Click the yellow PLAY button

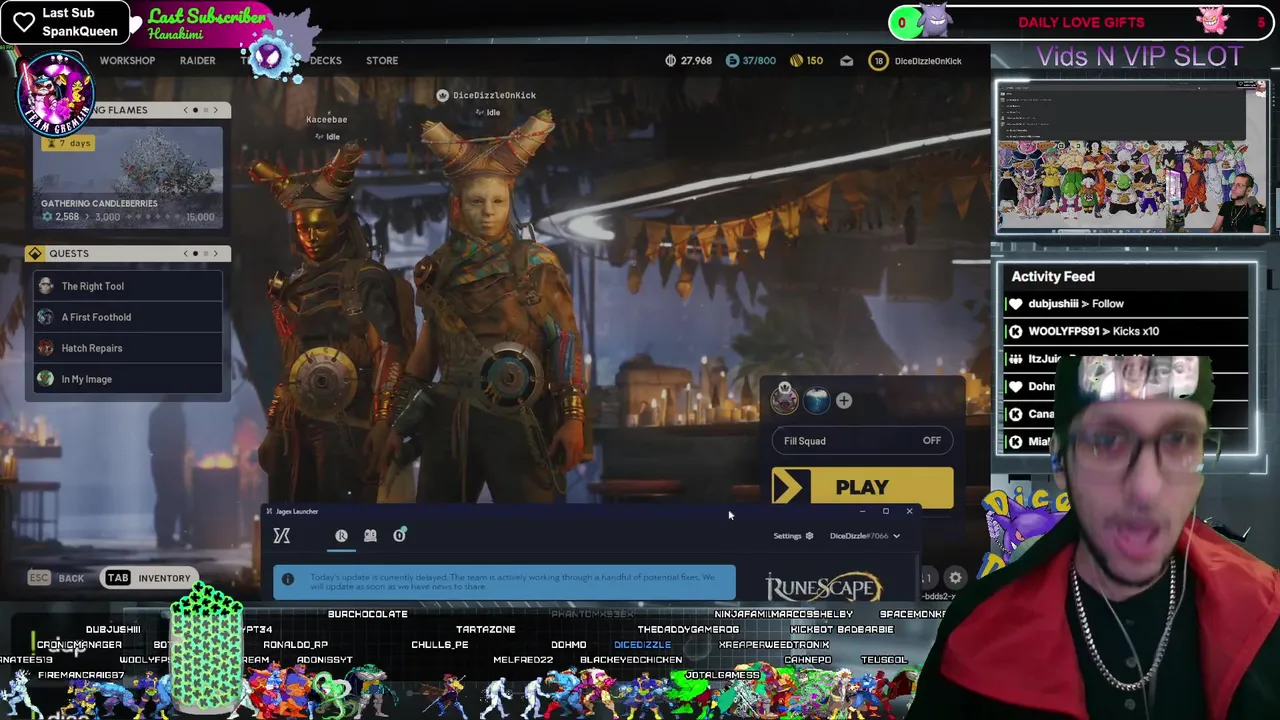(x=862, y=487)
